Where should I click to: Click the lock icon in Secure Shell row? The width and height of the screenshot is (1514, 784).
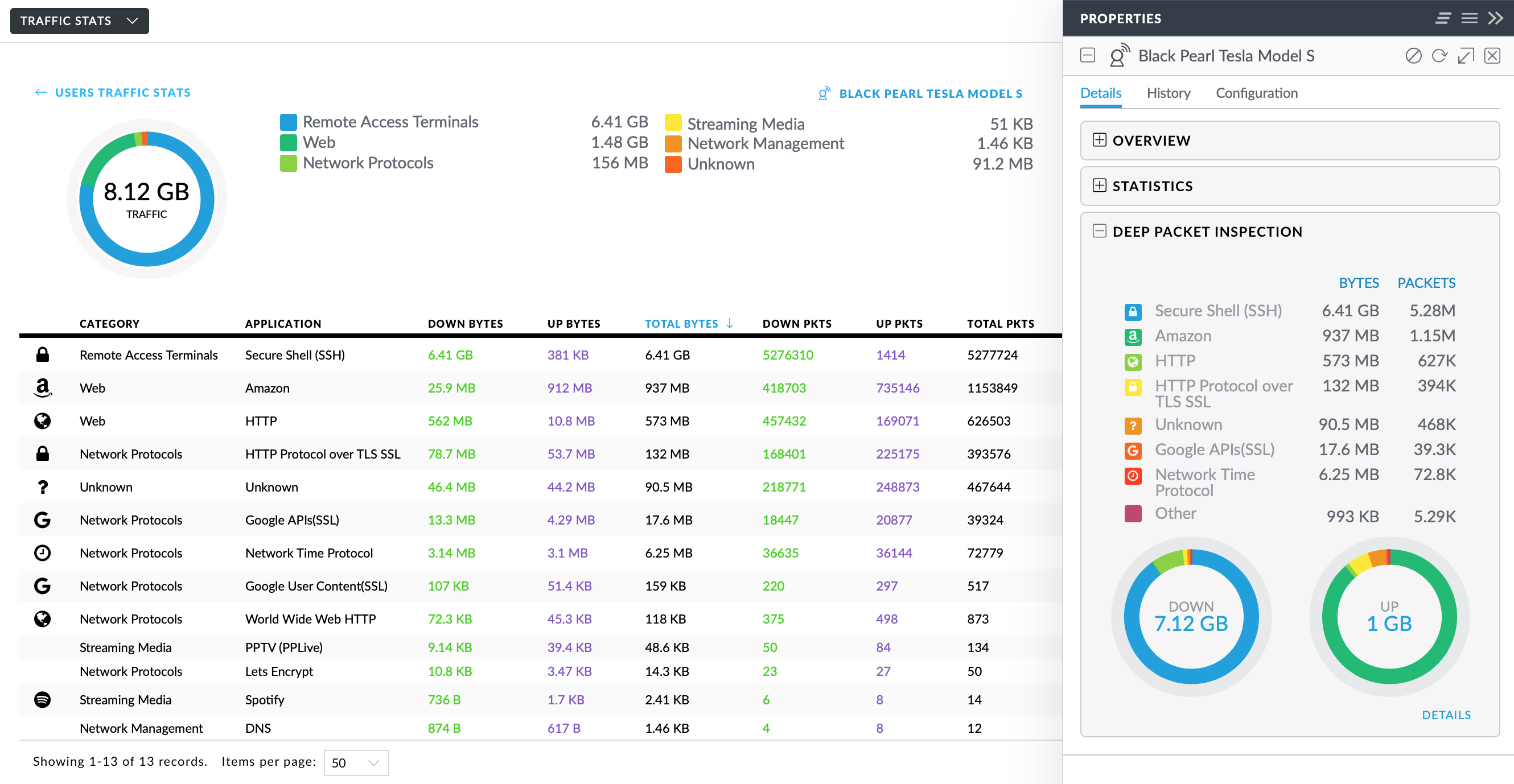coord(42,354)
